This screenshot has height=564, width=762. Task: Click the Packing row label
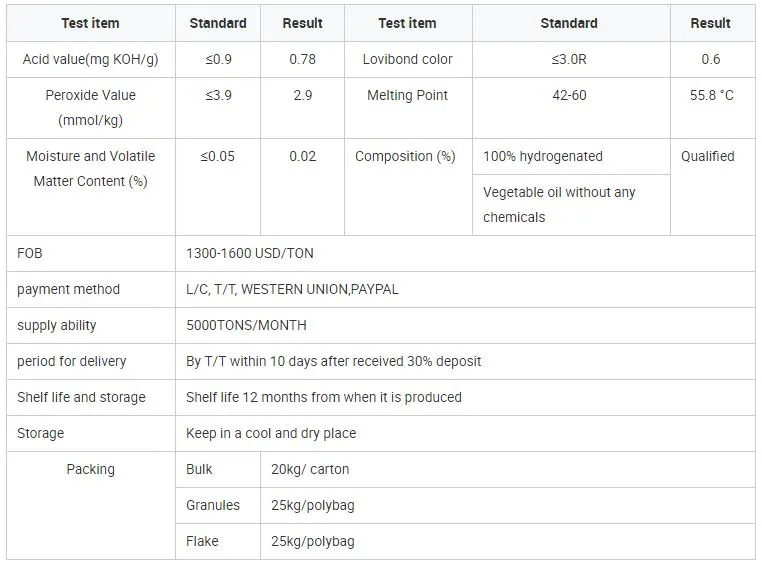(x=90, y=469)
